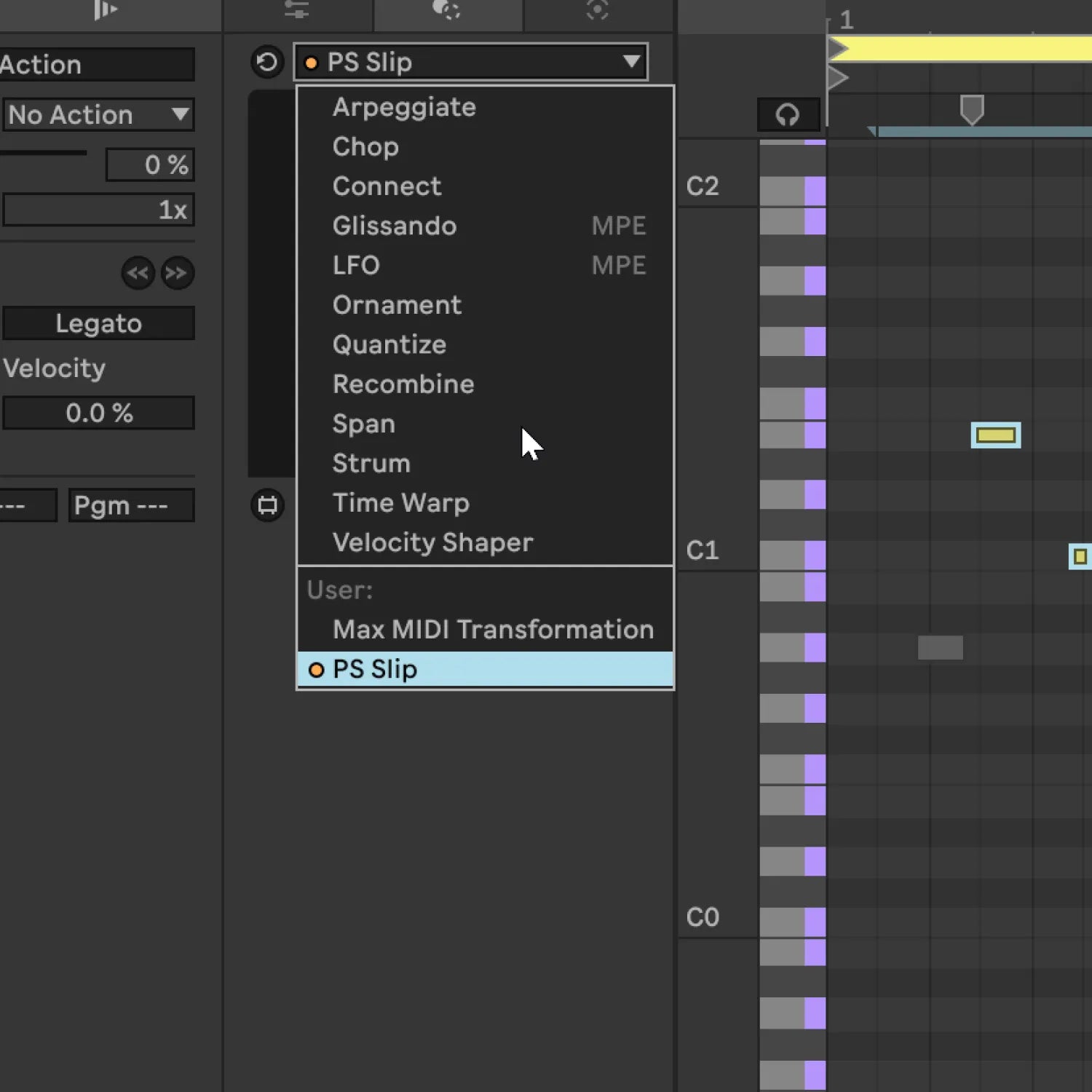Viewport: 1092px width, 1092px height.
Task: Select Velocity Shaper from the list
Action: pyautogui.click(x=432, y=543)
